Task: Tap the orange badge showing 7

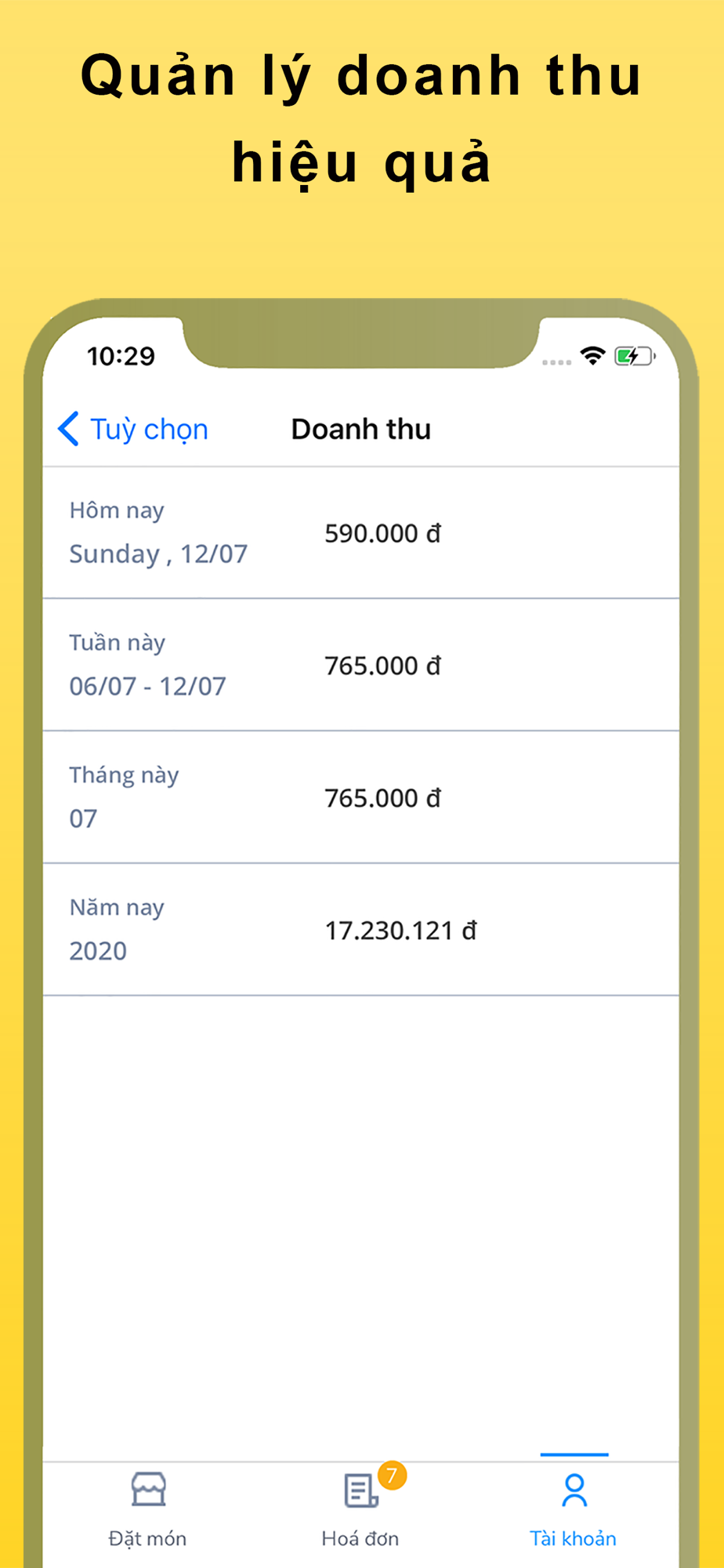Action: 392,1475
